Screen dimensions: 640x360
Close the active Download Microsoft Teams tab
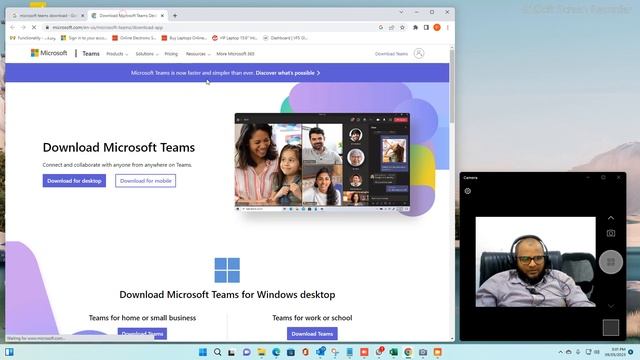coord(162,16)
